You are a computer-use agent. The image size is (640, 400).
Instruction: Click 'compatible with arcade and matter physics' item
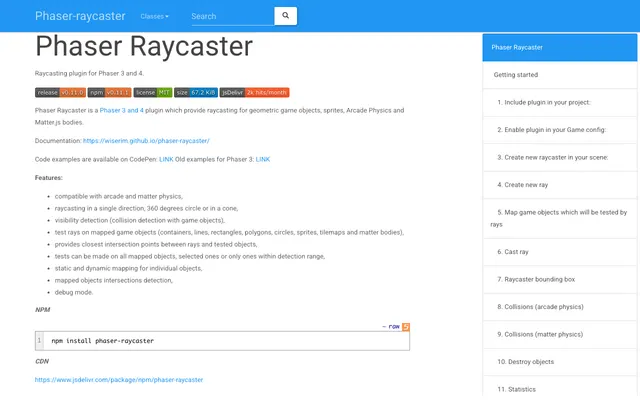(119, 196)
